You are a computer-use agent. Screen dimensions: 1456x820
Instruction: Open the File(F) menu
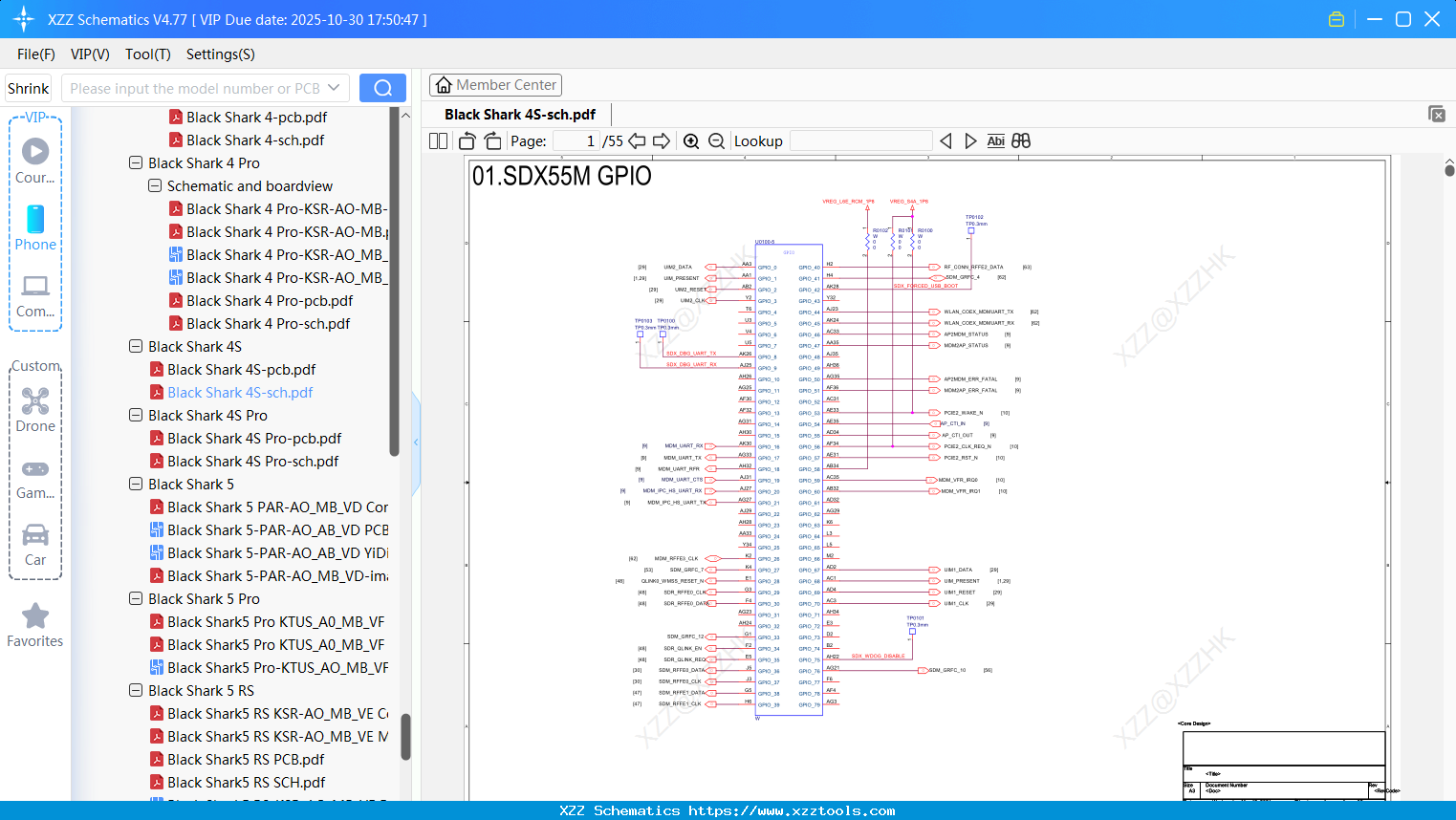point(36,54)
